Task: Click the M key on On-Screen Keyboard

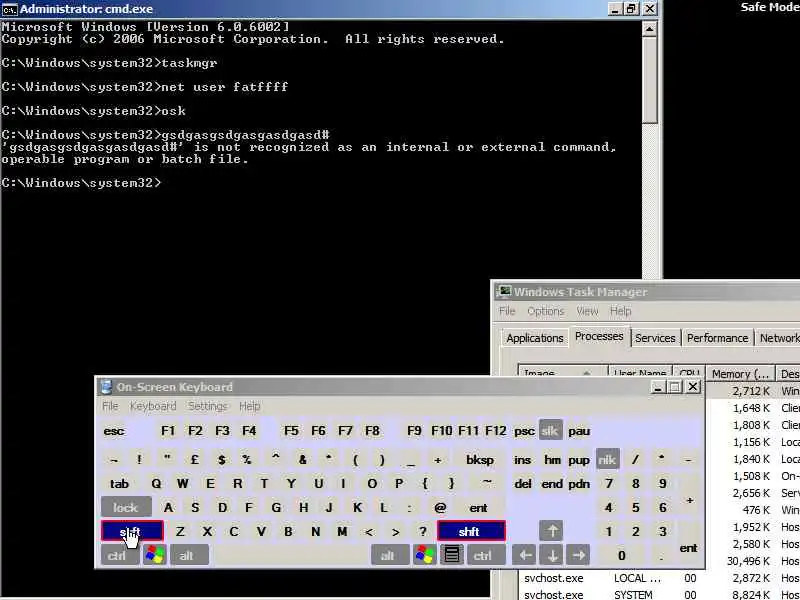Action: (342, 531)
